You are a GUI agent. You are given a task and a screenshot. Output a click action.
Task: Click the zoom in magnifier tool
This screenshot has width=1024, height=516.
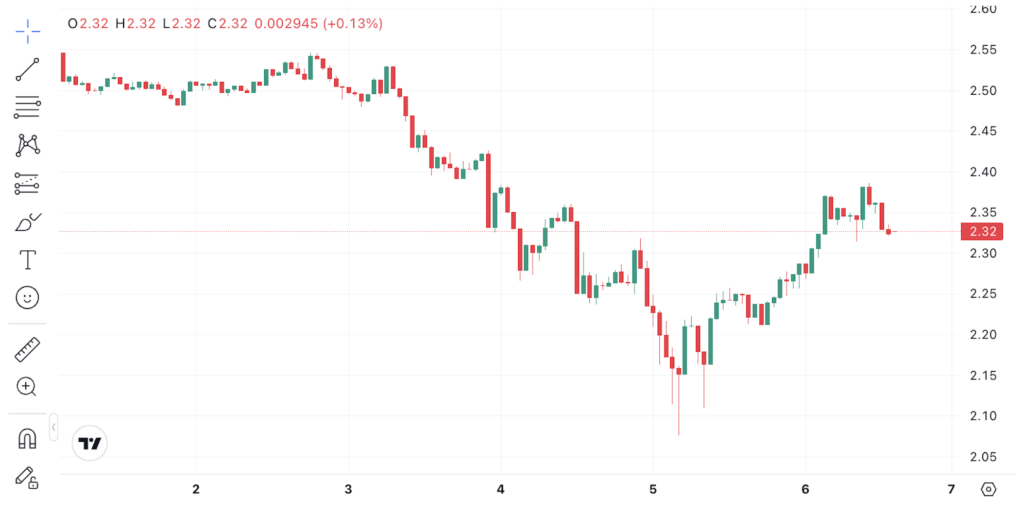click(x=27, y=387)
